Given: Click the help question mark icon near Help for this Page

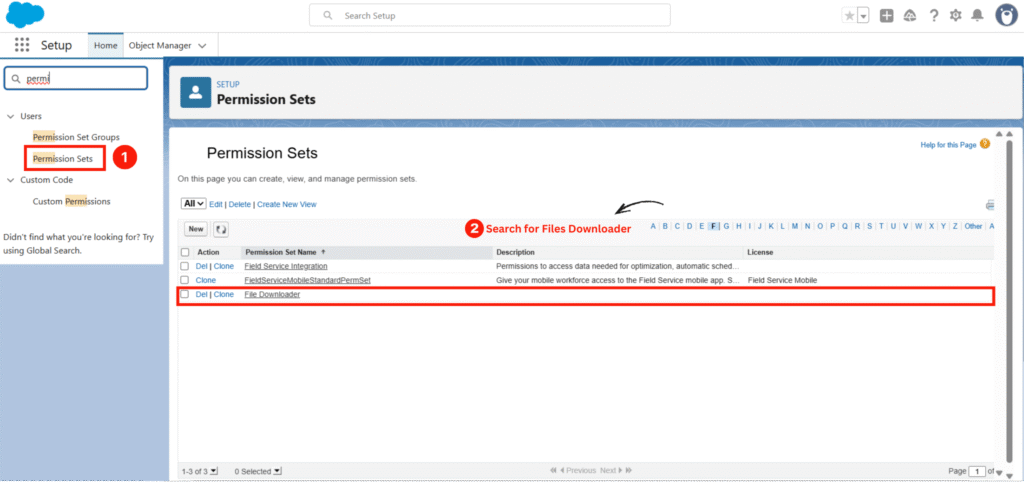Looking at the screenshot, I should tap(985, 144).
